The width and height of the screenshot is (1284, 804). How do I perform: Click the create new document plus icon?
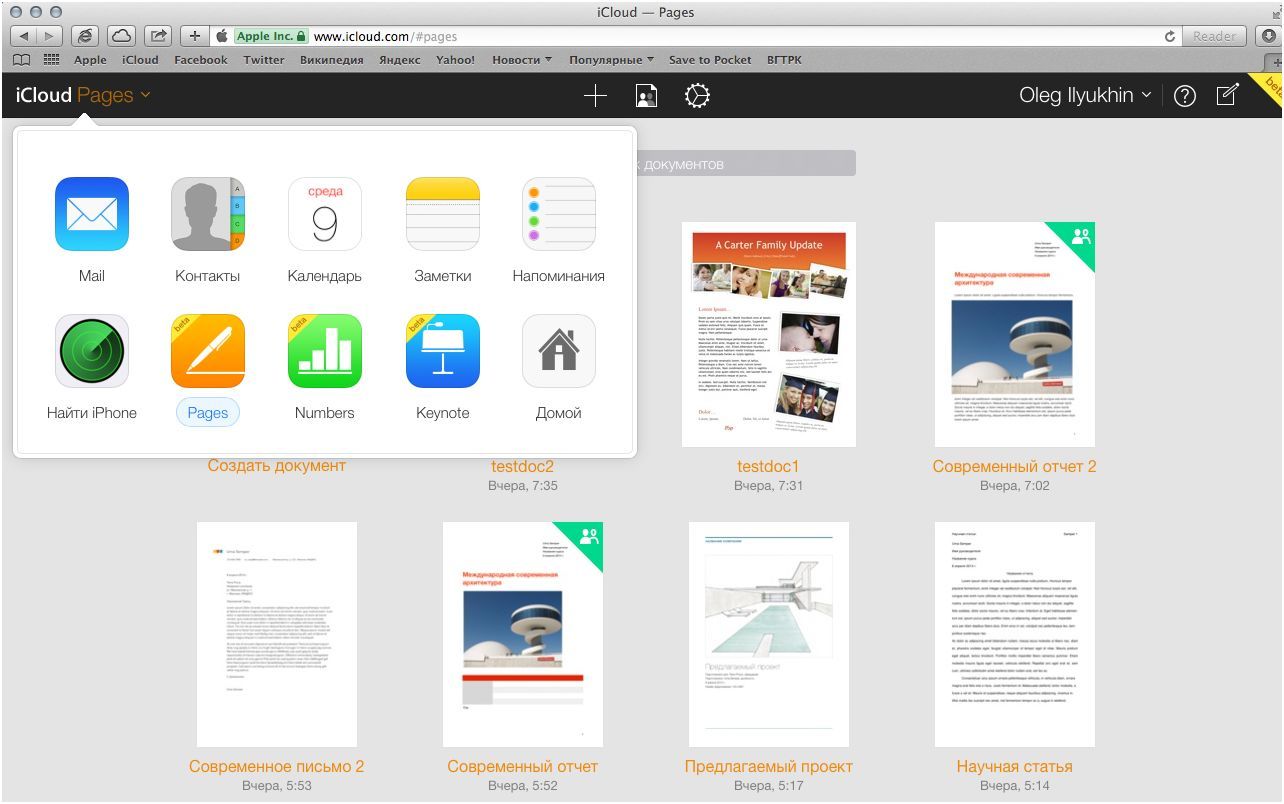point(594,95)
